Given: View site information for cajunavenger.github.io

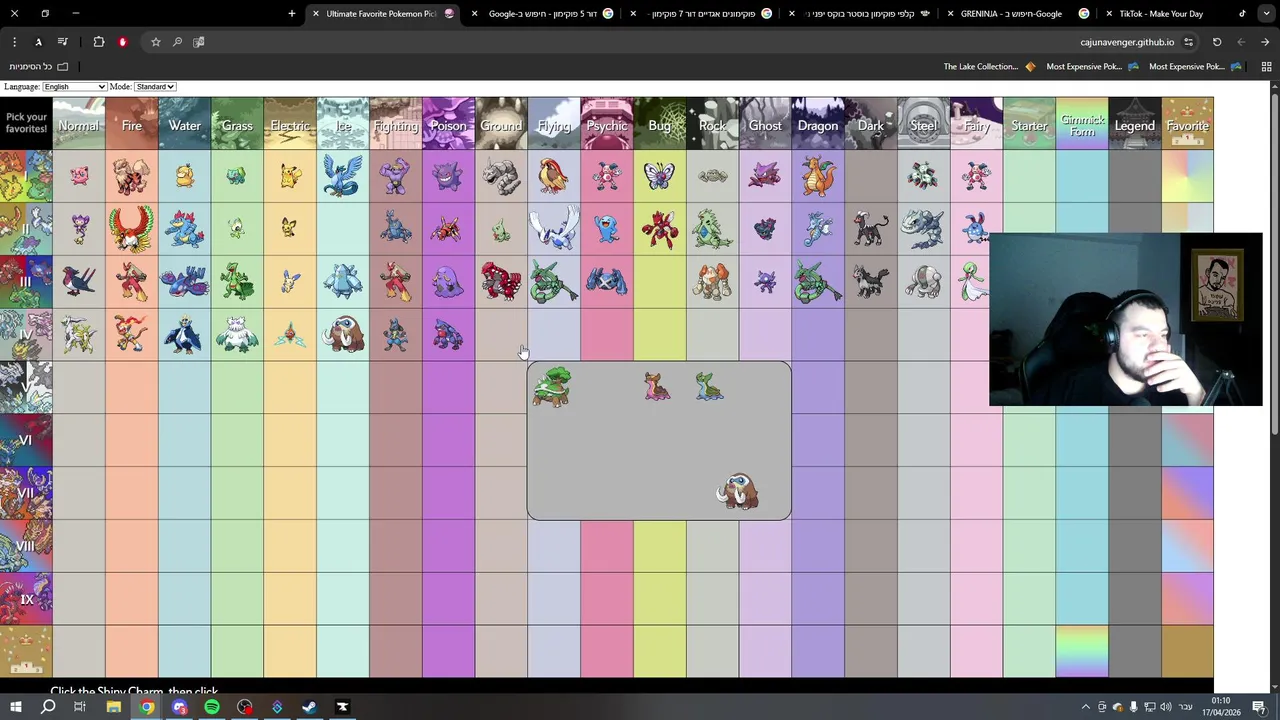Looking at the screenshot, I should [1188, 42].
